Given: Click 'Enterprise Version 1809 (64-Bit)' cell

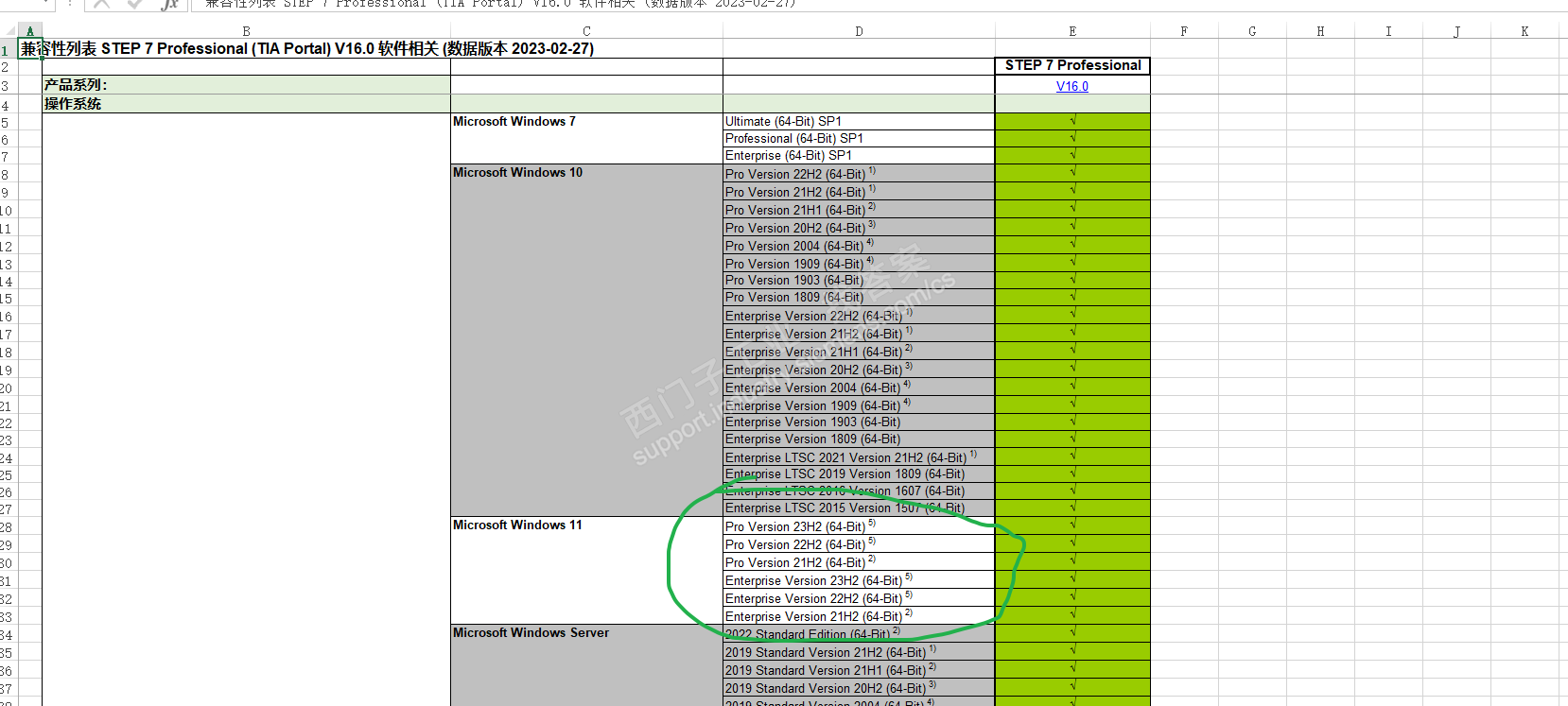Looking at the screenshot, I should (859, 439).
